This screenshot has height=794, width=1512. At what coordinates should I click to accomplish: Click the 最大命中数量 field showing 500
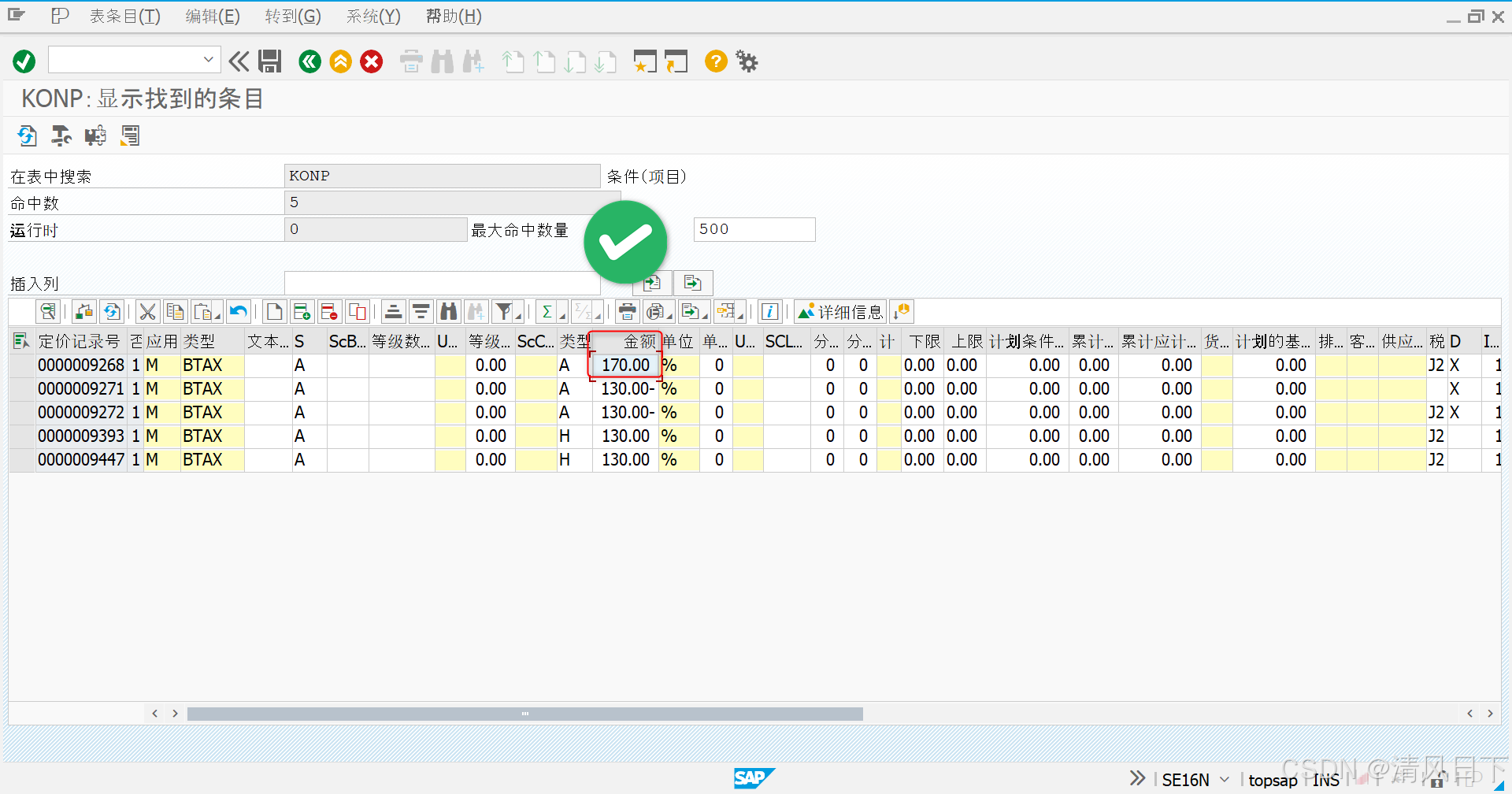tap(753, 229)
